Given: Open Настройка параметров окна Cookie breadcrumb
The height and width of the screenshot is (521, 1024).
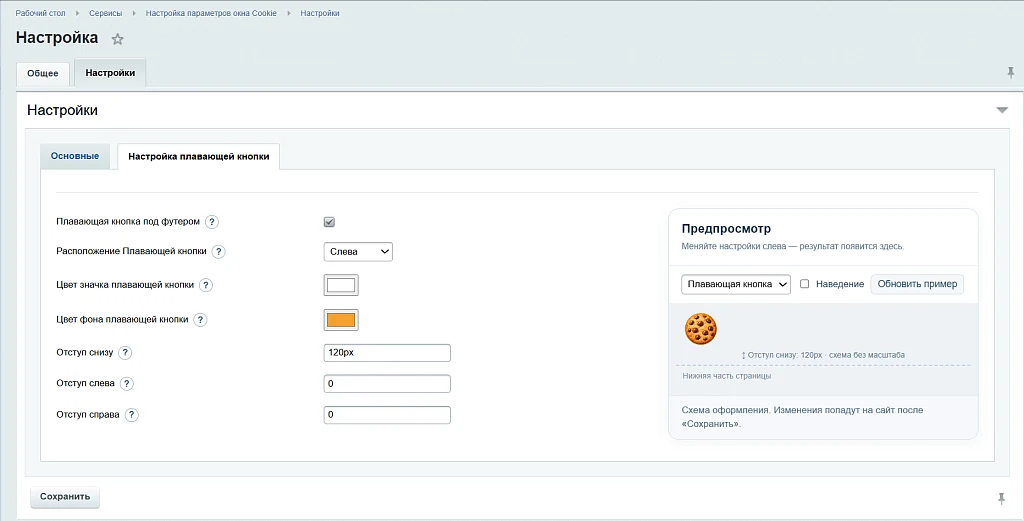Looking at the screenshot, I should pos(211,13).
